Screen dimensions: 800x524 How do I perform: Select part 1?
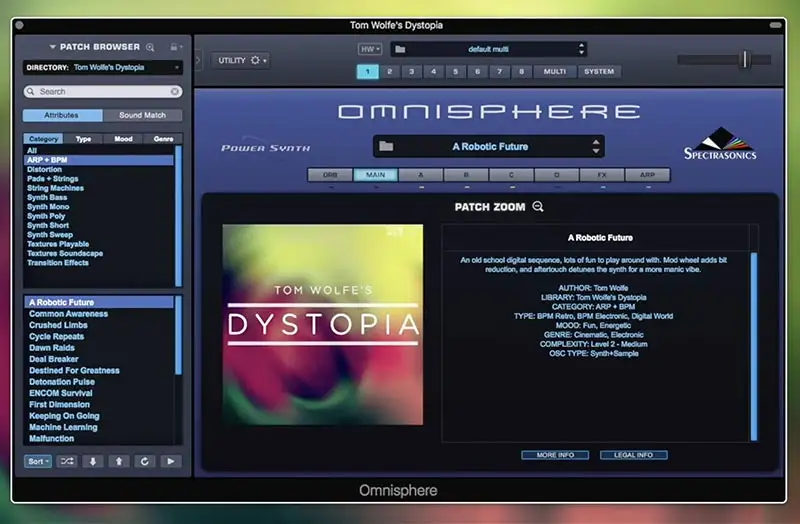click(367, 71)
